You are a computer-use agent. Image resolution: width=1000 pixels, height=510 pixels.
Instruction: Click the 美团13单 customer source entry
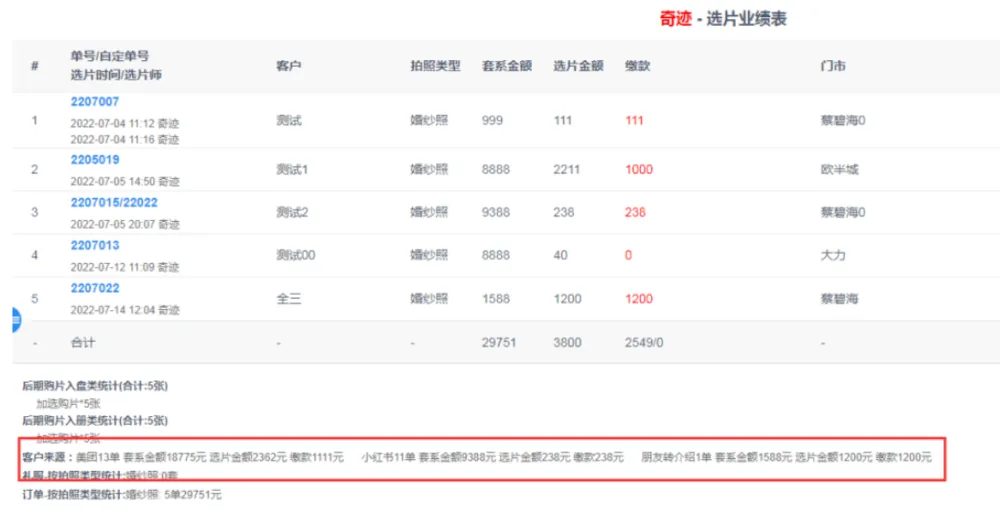(x=97, y=457)
